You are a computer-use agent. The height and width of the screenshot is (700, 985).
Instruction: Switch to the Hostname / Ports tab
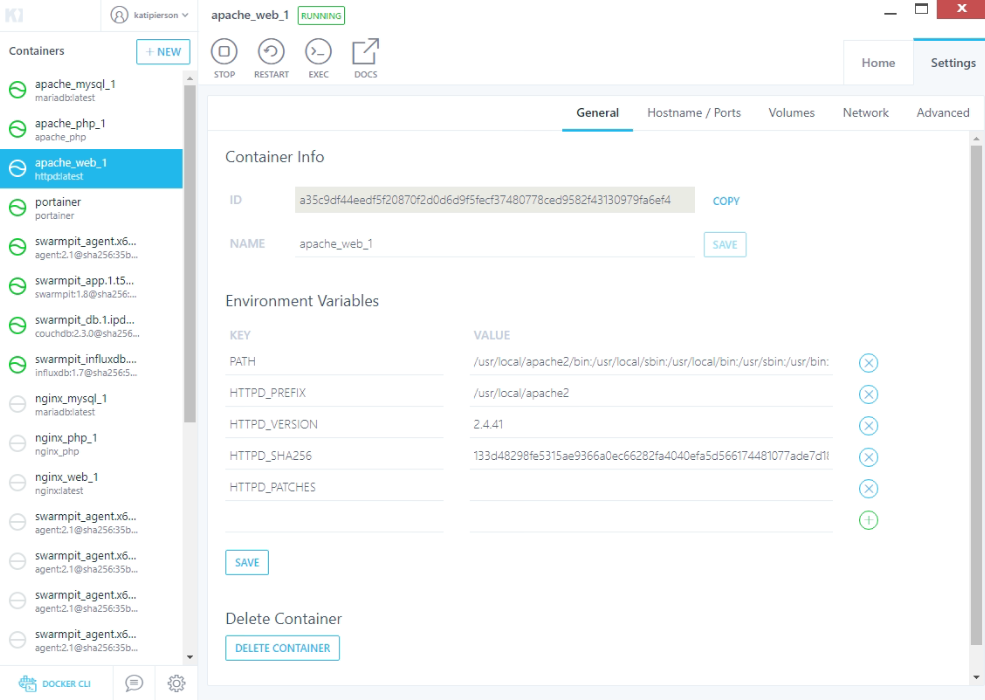pyautogui.click(x=694, y=113)
